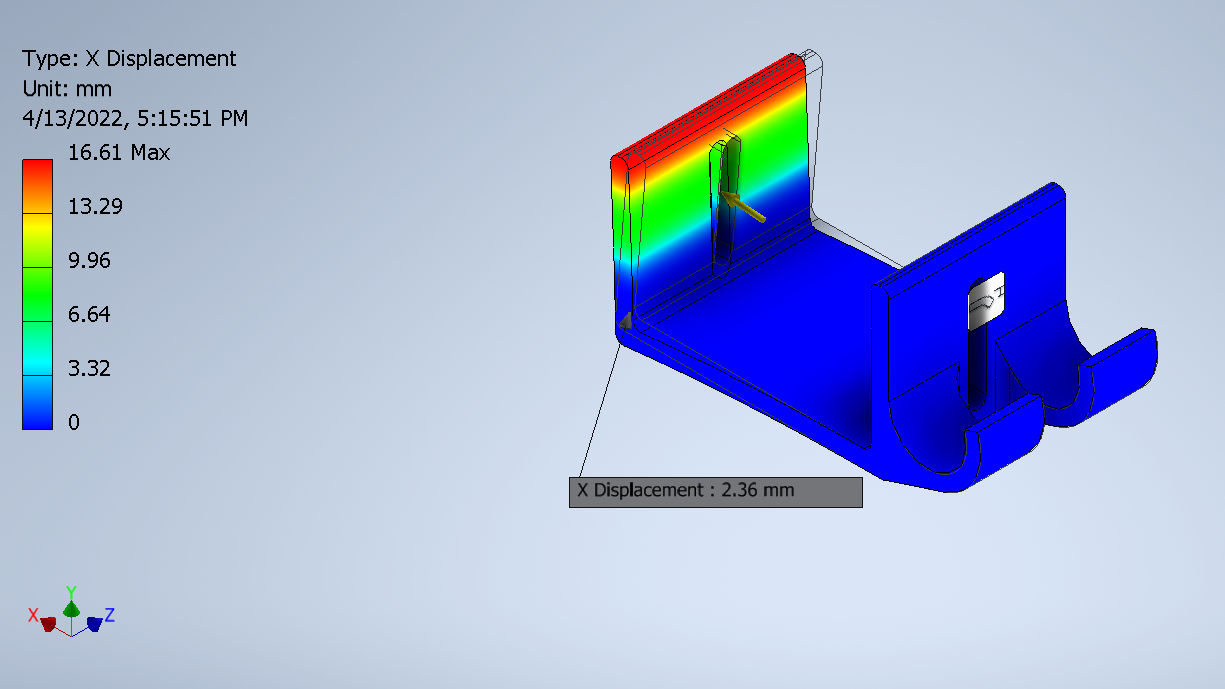Click the Unit: mm legend text
The width and height of the screenshot is (1225, 689).
coord(67,88)
